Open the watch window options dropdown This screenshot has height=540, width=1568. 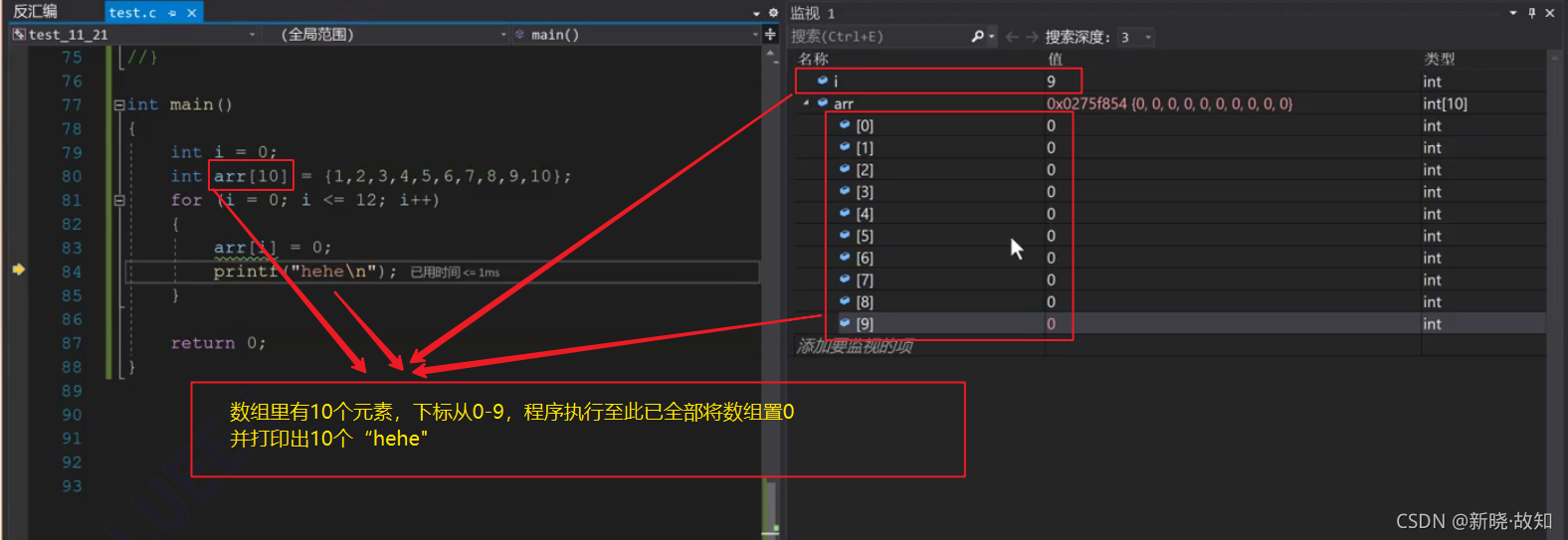click(1513, 13)
